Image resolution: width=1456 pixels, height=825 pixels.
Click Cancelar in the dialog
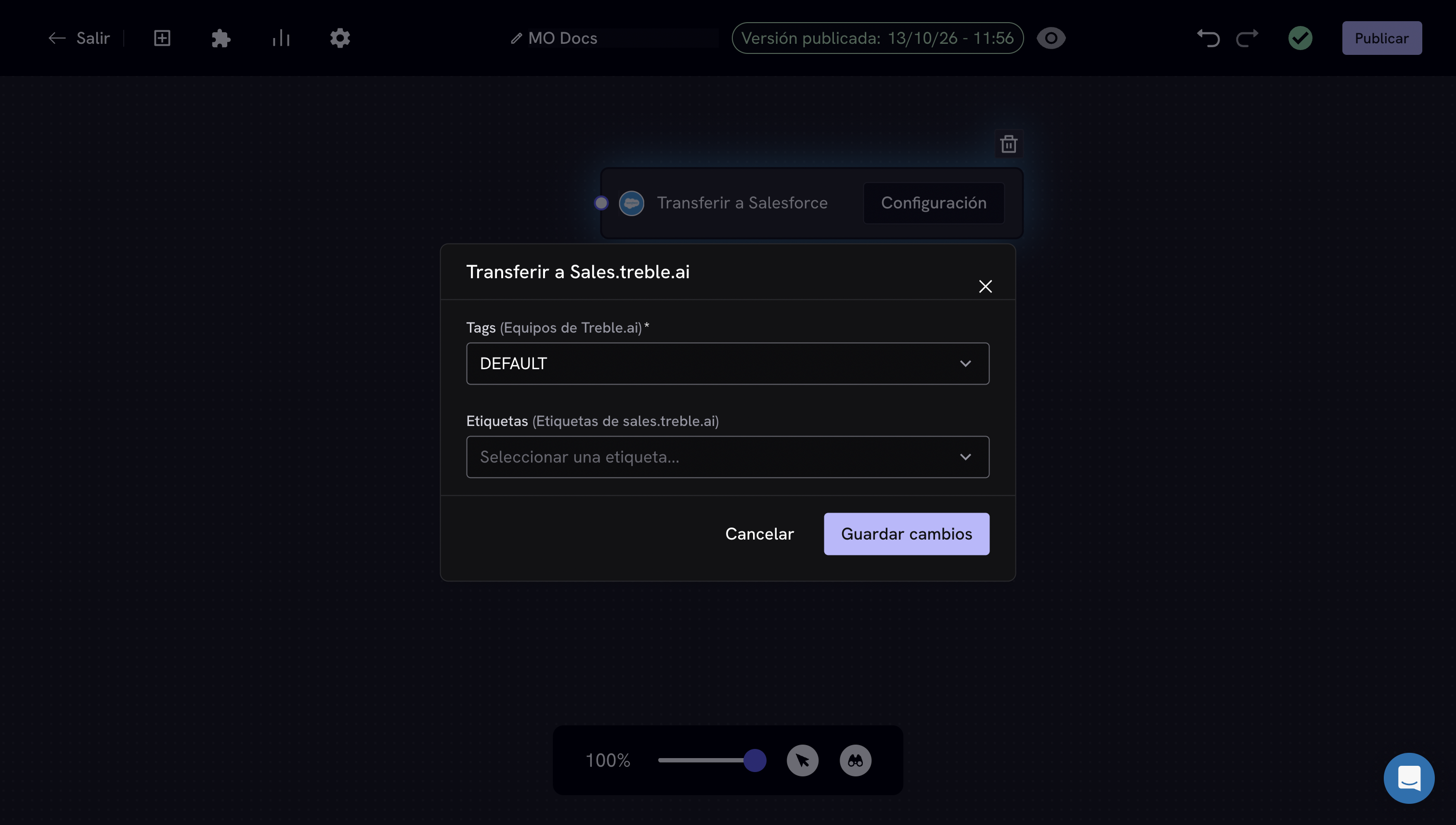click(x=759, y=534)
